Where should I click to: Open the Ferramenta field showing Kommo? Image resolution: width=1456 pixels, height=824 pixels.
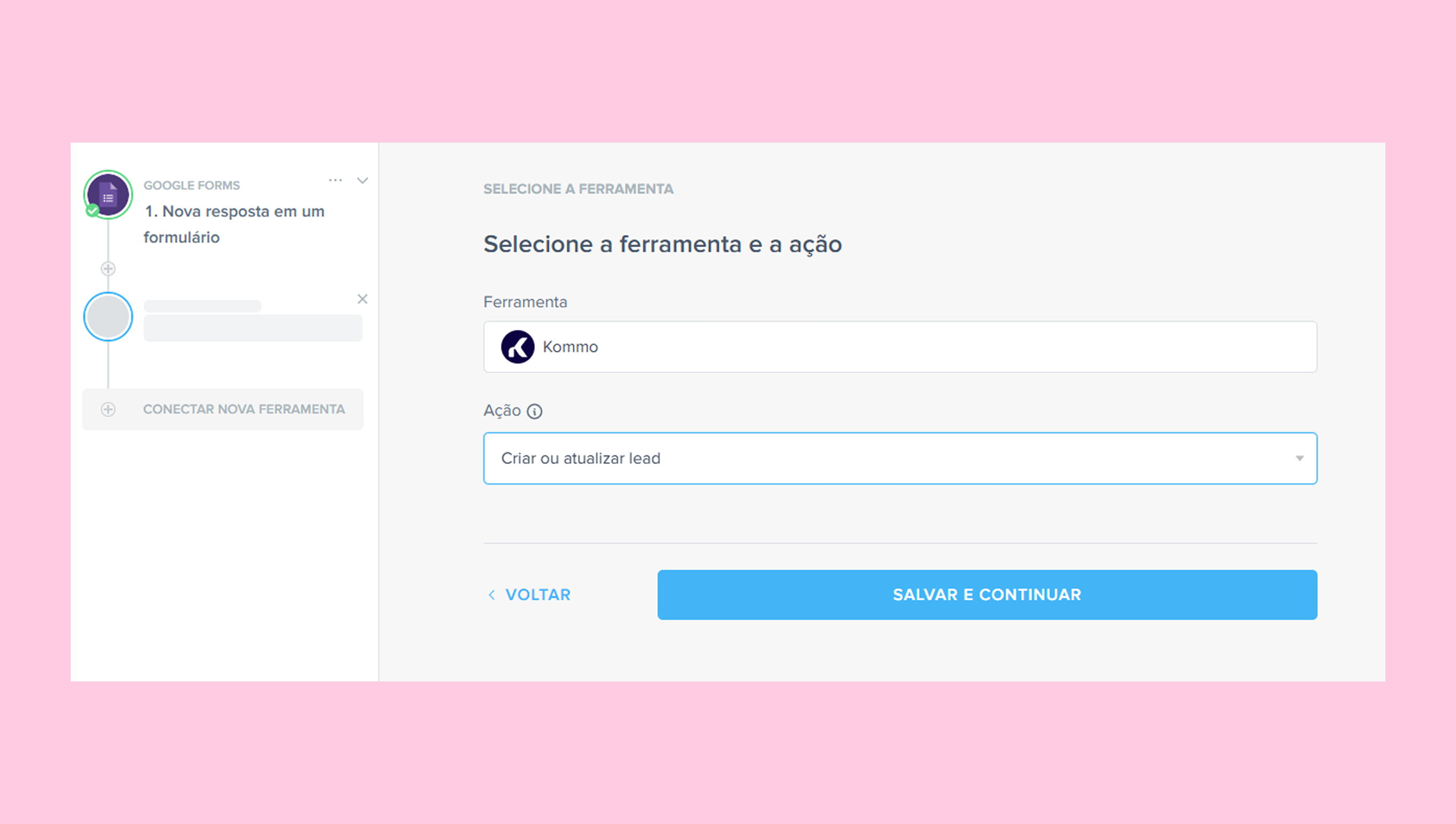pos(900,346)
